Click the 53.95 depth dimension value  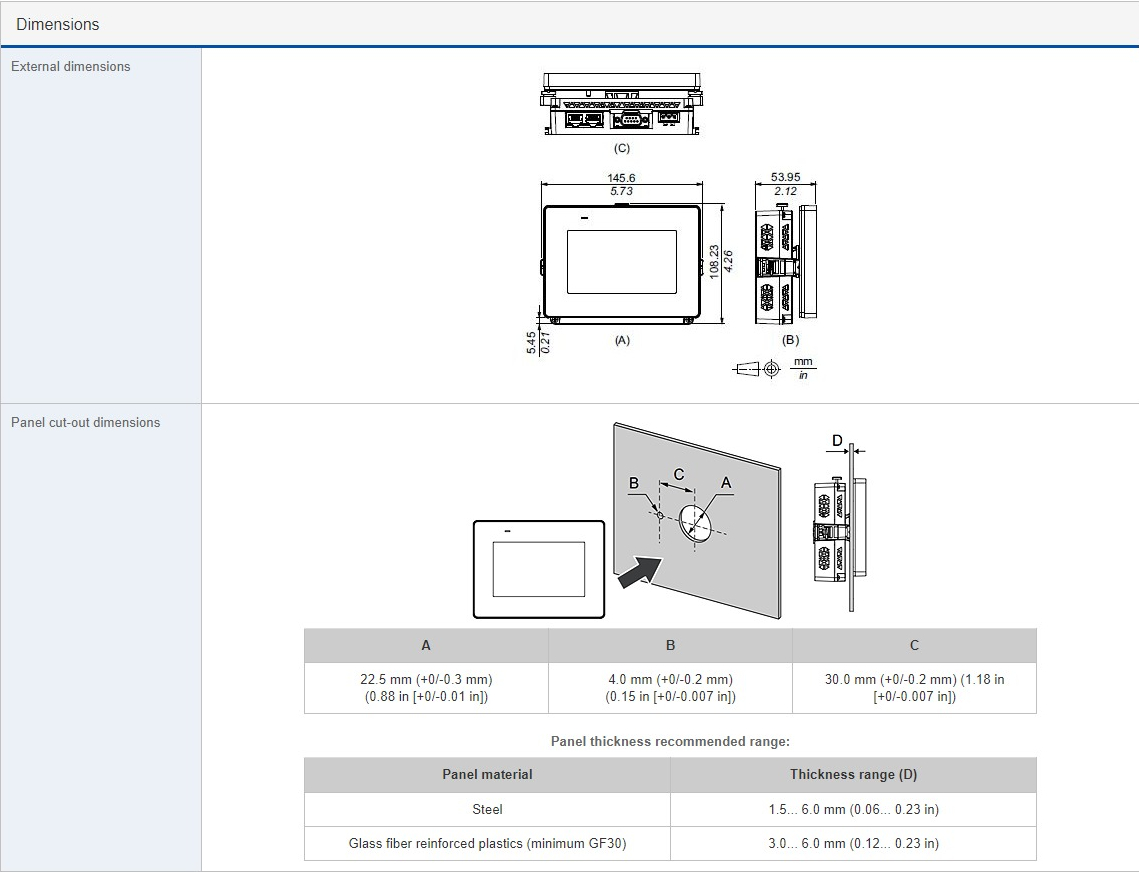[x=785, y=178]
